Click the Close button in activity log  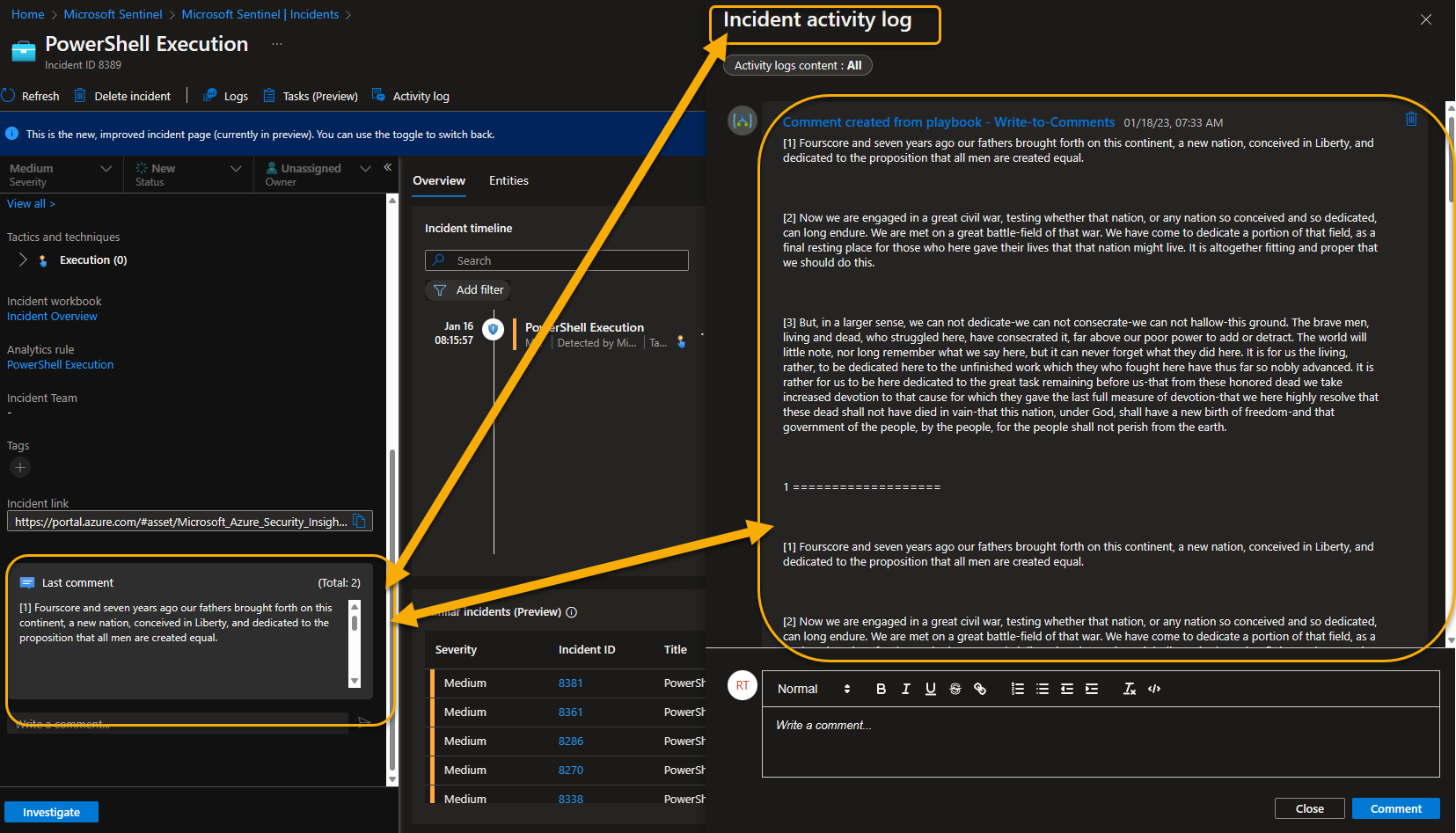tap(1310, 808)
